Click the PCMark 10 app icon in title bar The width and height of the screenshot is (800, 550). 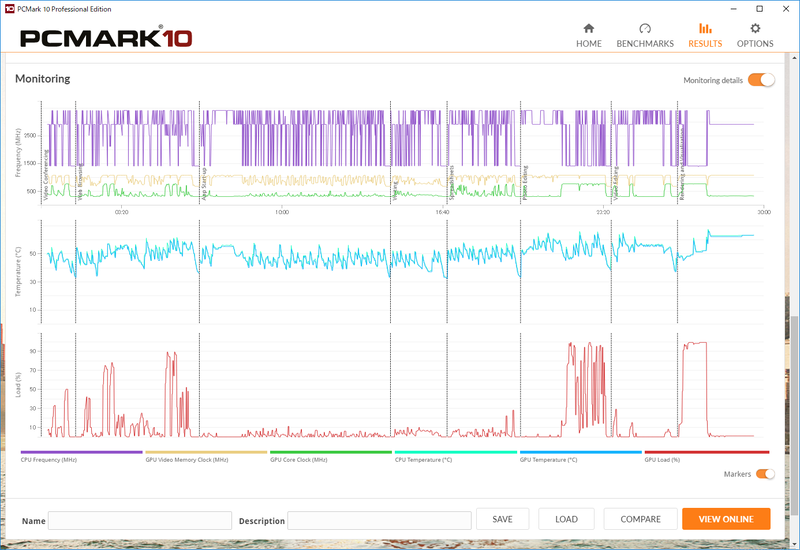(x=9, y=9)
